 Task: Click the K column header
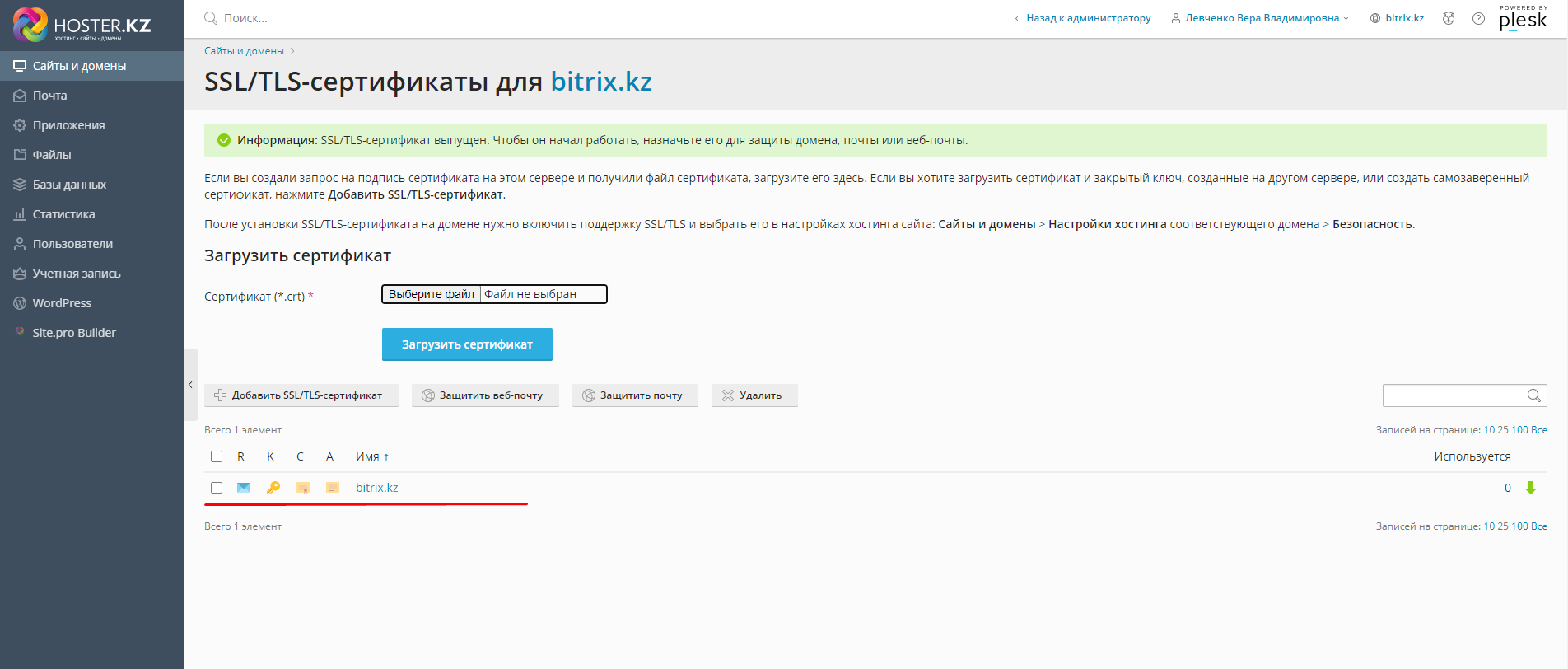coord(270,456)
